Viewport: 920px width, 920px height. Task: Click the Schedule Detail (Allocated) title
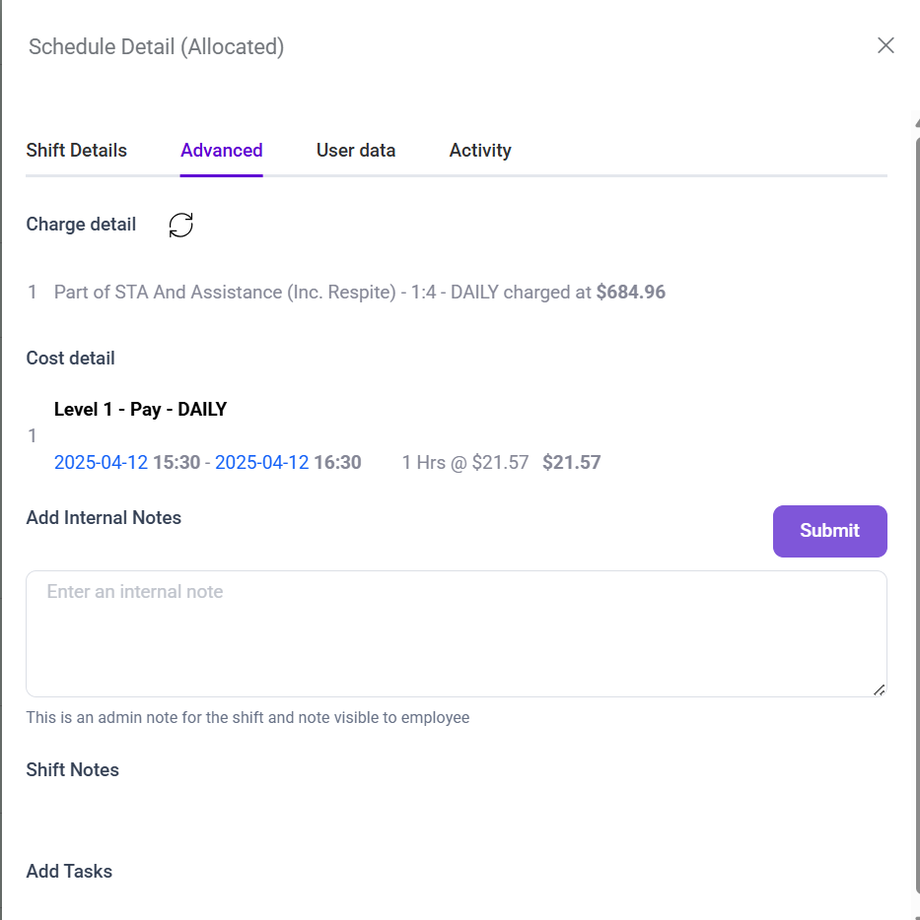point(156,47)
